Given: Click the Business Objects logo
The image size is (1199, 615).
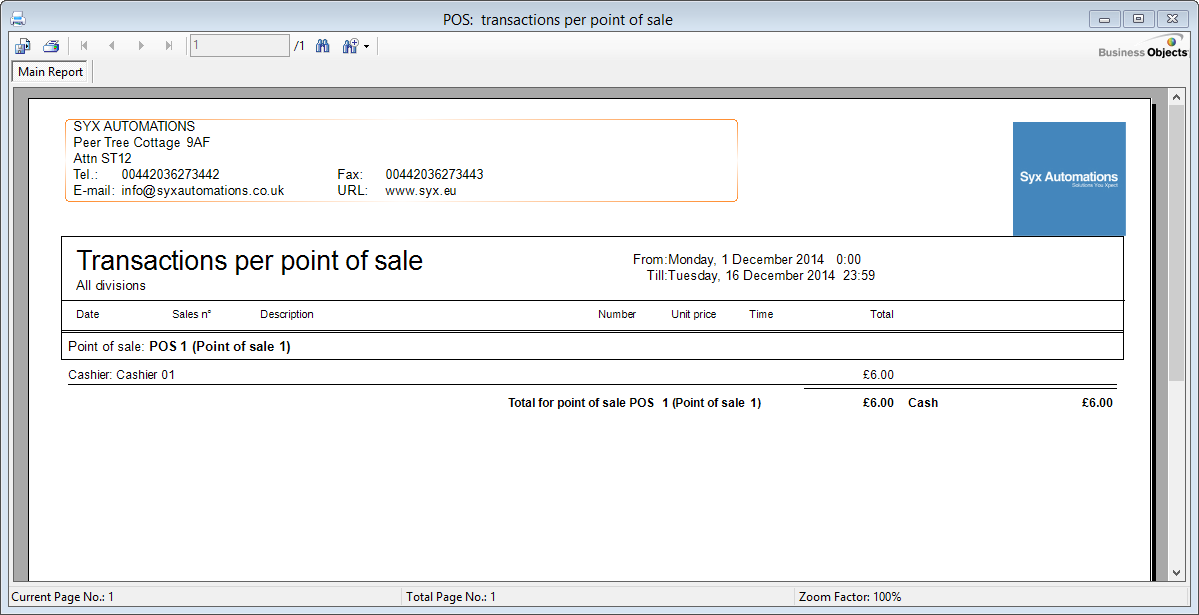Looking at the screenshot, I should 1143,48.
